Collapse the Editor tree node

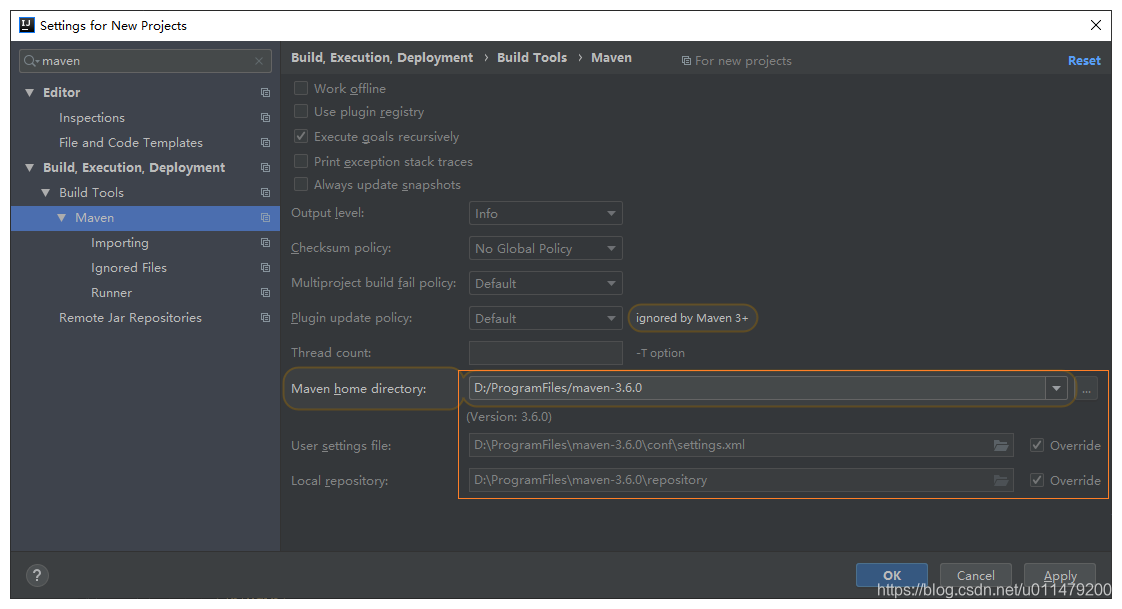29,92
